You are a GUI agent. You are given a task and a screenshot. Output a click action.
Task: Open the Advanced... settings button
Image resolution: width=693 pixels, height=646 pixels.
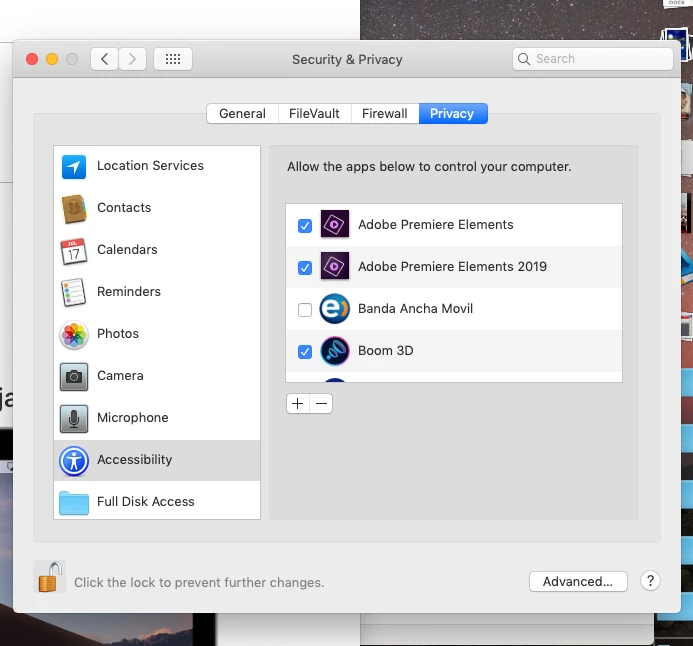tap(578, 581)
